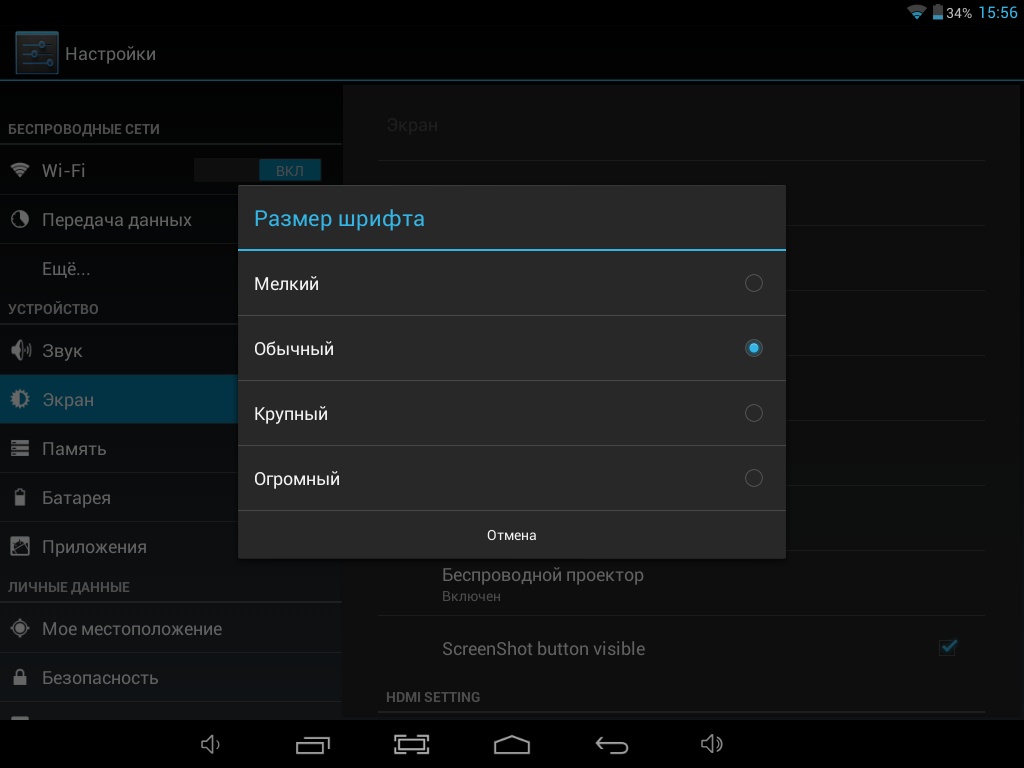This screenshot has width=1024, height=768.
Task: Tap the Settings app icon in header
Action: click(x=37, y=53)
